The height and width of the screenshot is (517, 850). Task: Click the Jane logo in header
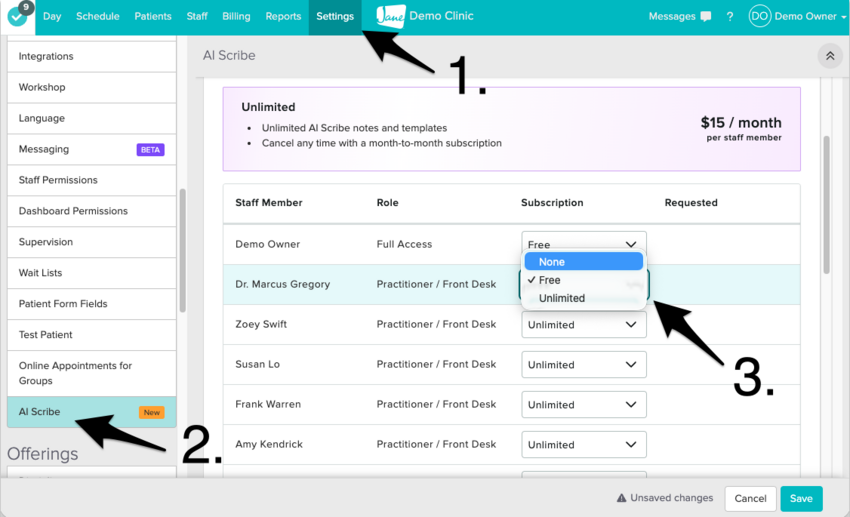pos(391,16)
